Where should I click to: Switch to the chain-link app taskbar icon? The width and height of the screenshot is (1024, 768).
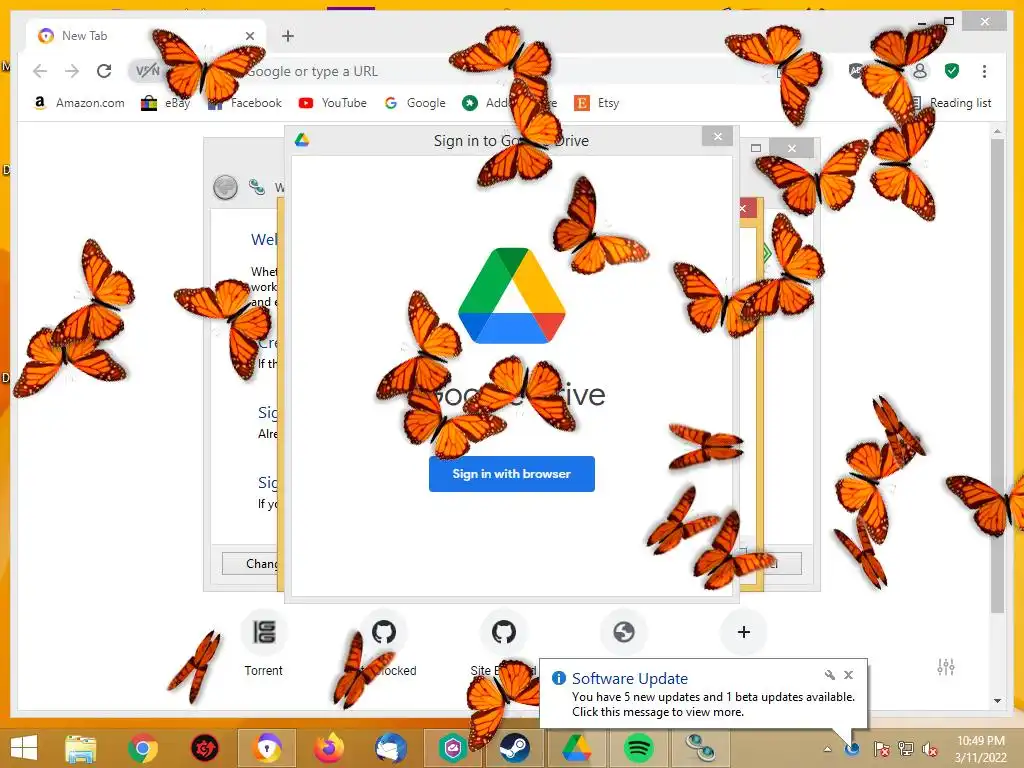point(700,748)
